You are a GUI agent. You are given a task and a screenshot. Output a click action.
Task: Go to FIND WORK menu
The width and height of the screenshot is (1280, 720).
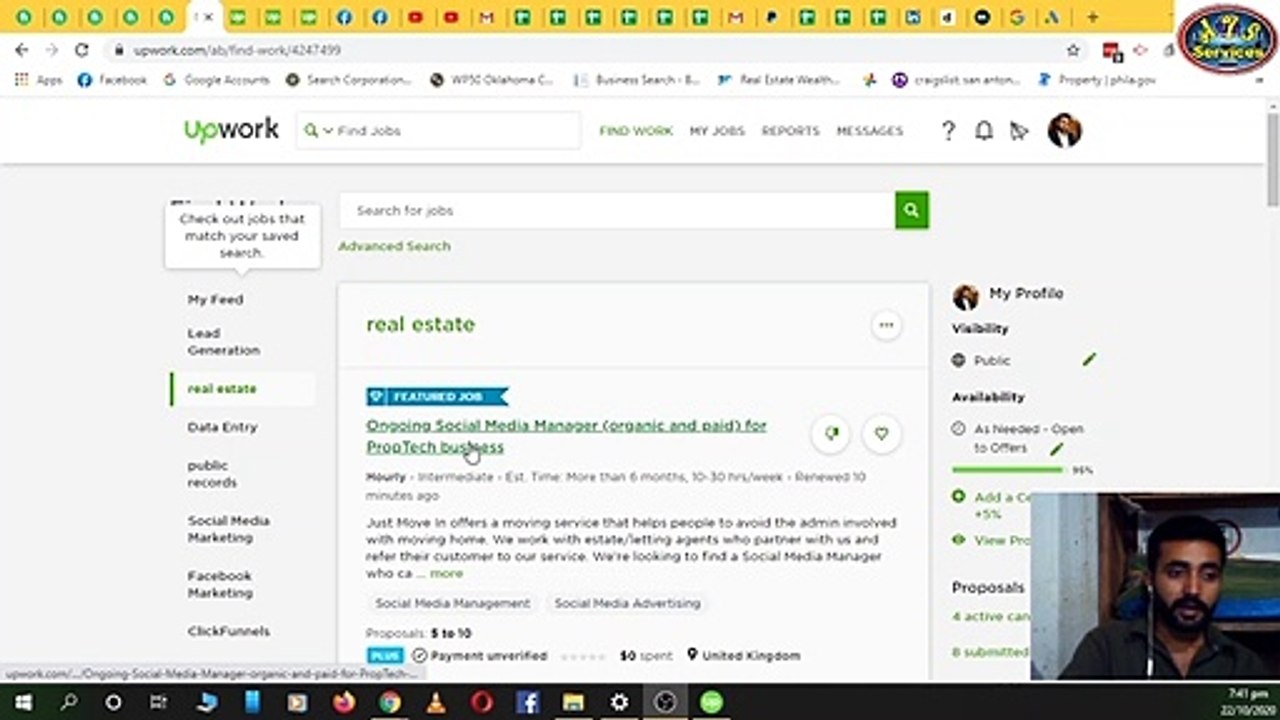click(636, 131)
